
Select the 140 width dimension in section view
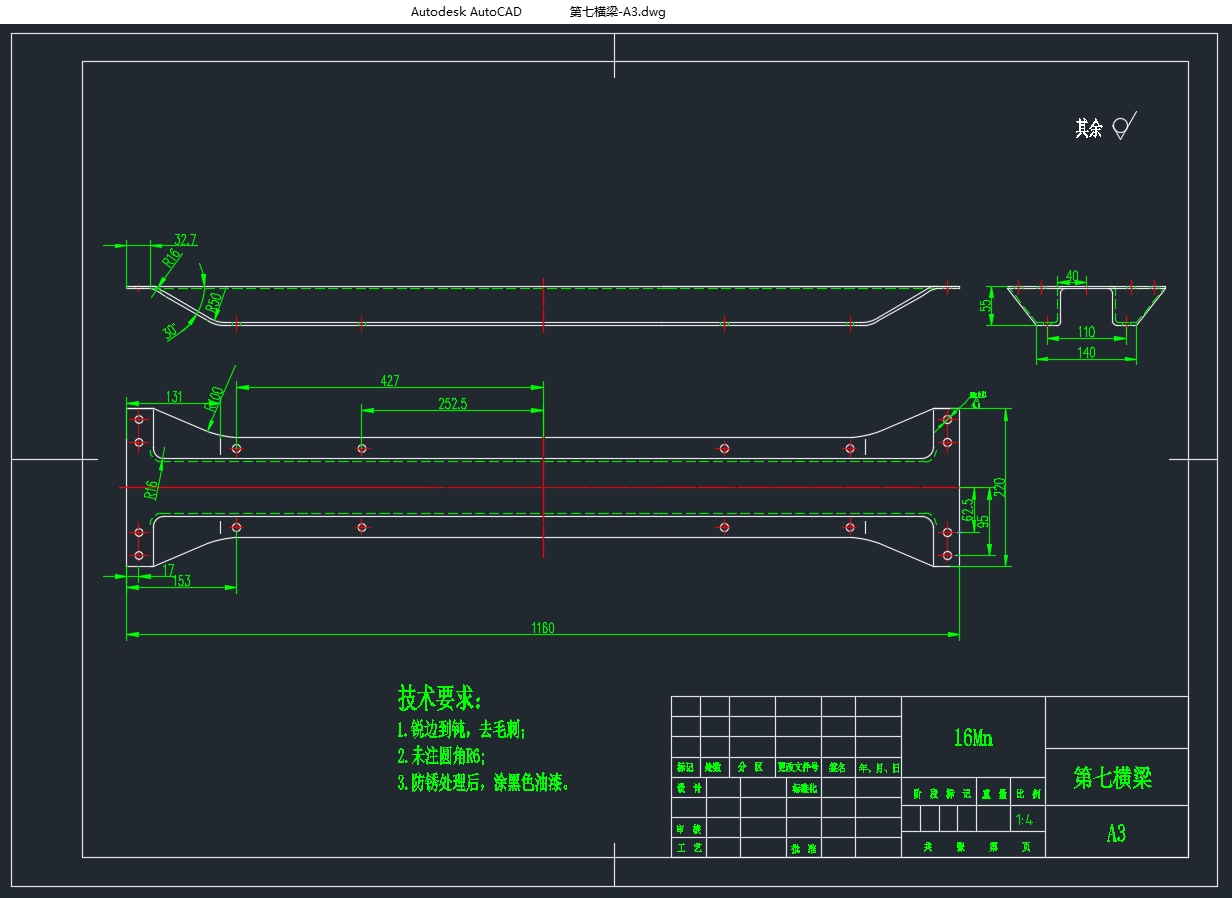pyautogui.click(x=1086, y=352)
